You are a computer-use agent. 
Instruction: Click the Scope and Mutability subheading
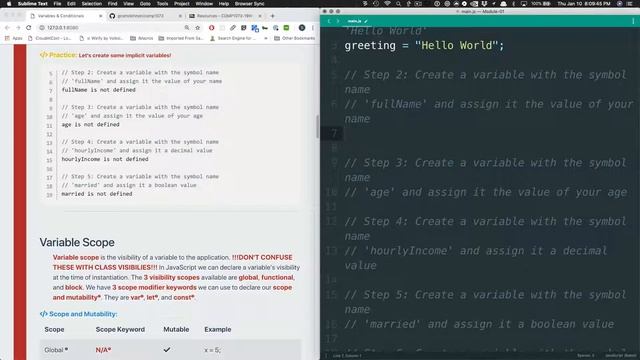(78, 314)
